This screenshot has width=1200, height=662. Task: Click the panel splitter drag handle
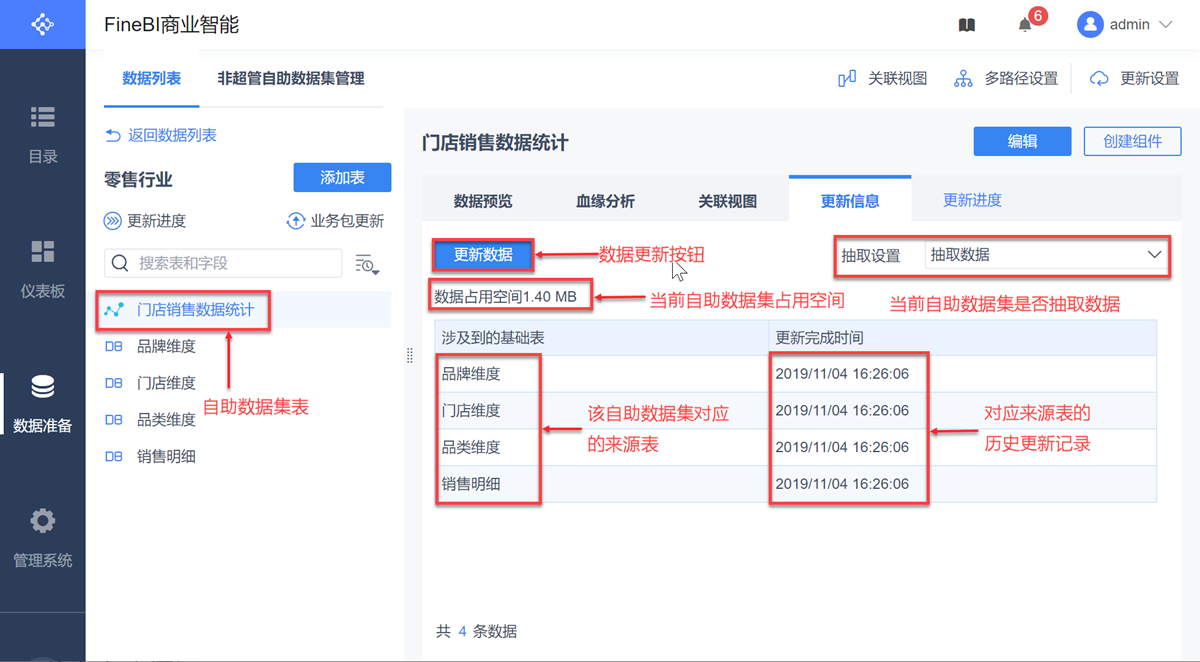coord(409,355)
